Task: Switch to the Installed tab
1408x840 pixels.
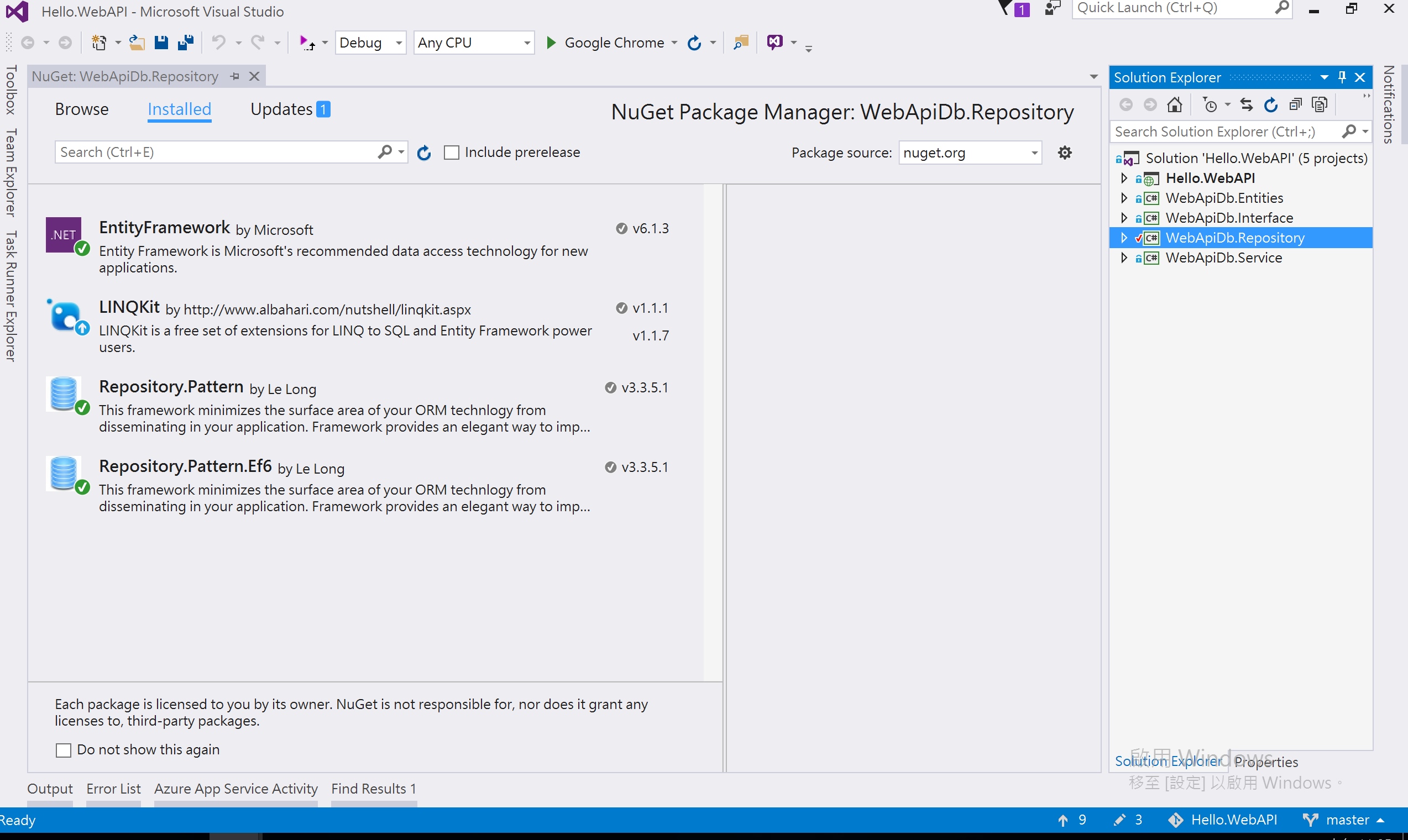Action: coord(180,109)
